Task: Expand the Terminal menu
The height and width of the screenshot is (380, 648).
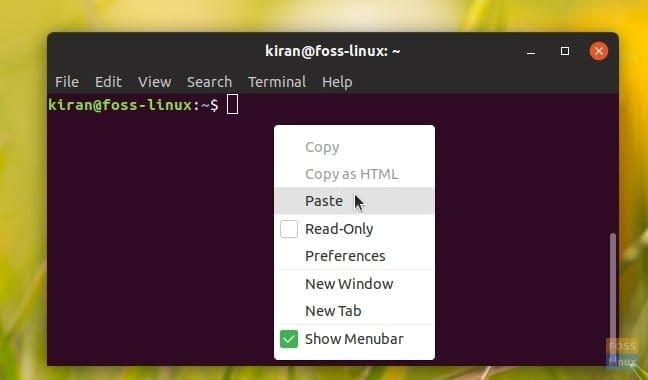Action: tap(277, 82)
